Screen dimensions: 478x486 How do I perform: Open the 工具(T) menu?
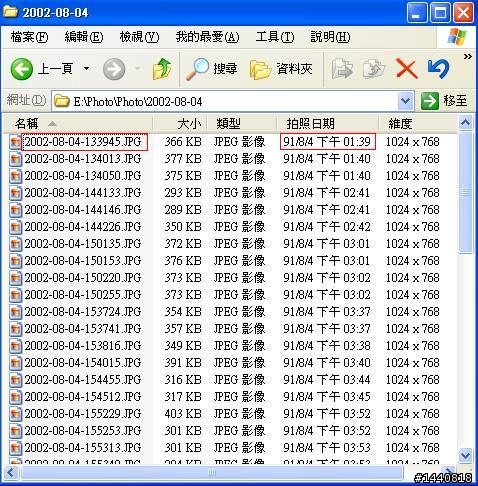pyautogui.click(x=275, y=37)
